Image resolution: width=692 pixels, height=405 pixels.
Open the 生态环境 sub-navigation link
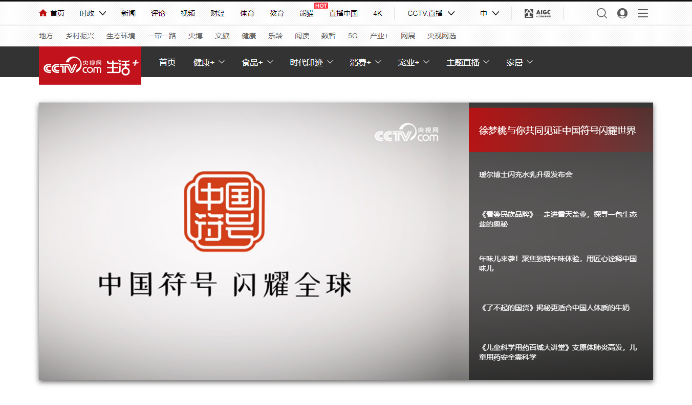click(120, 36)
